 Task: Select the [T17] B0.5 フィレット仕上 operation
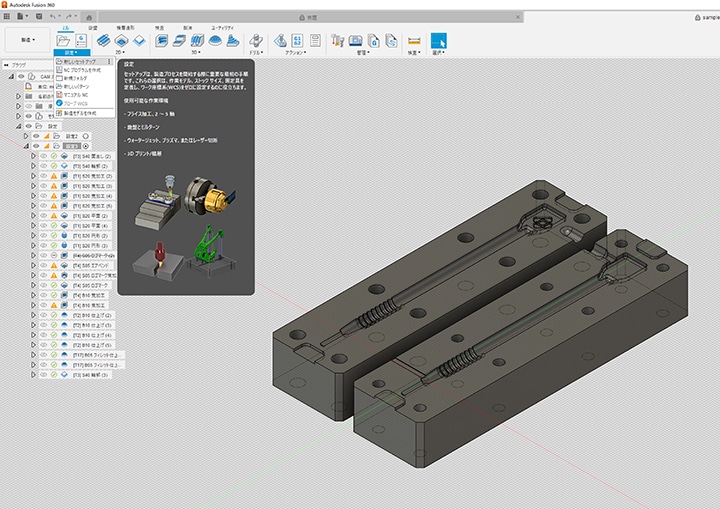coord(96,354)
